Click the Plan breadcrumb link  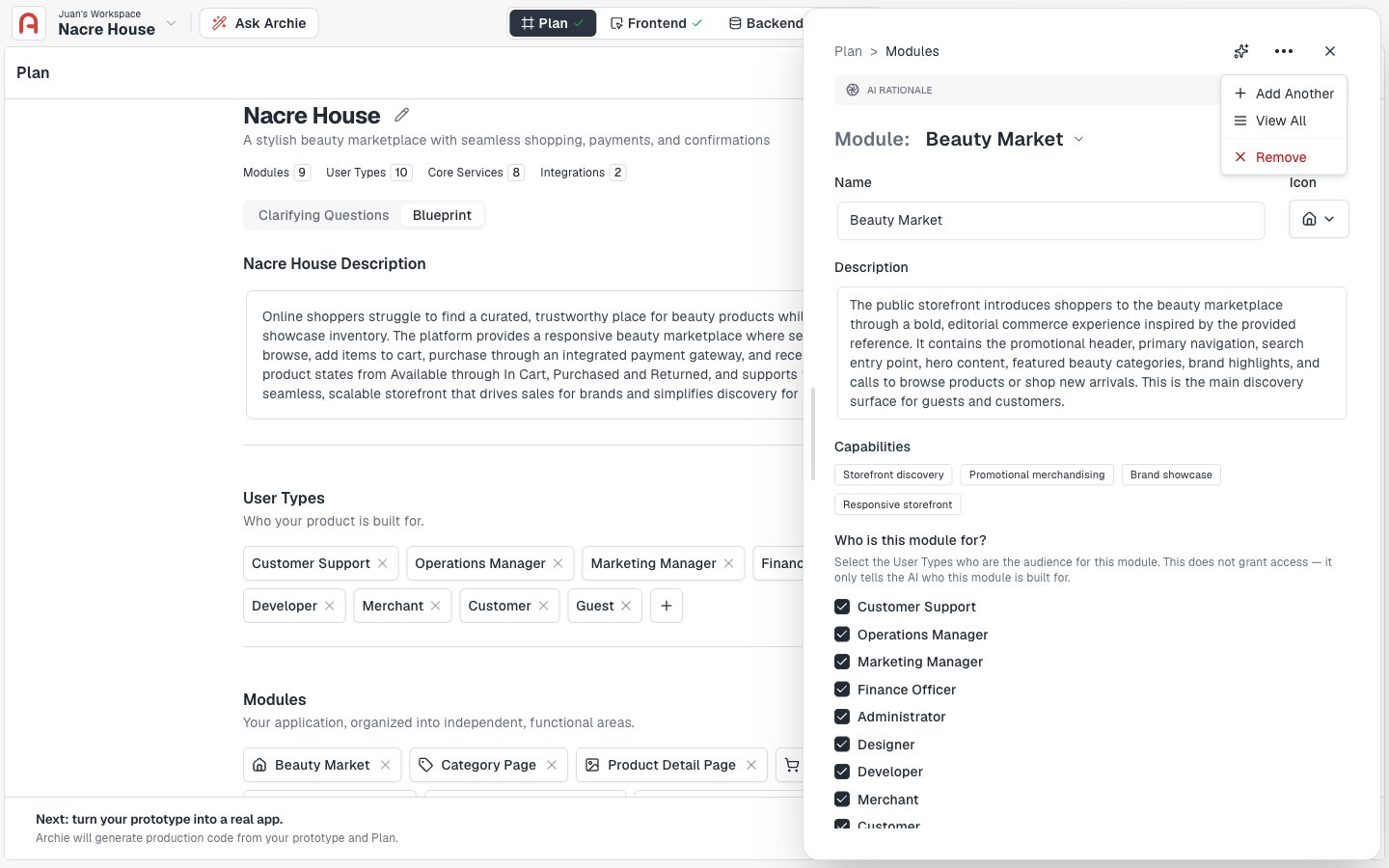point(848,51)
